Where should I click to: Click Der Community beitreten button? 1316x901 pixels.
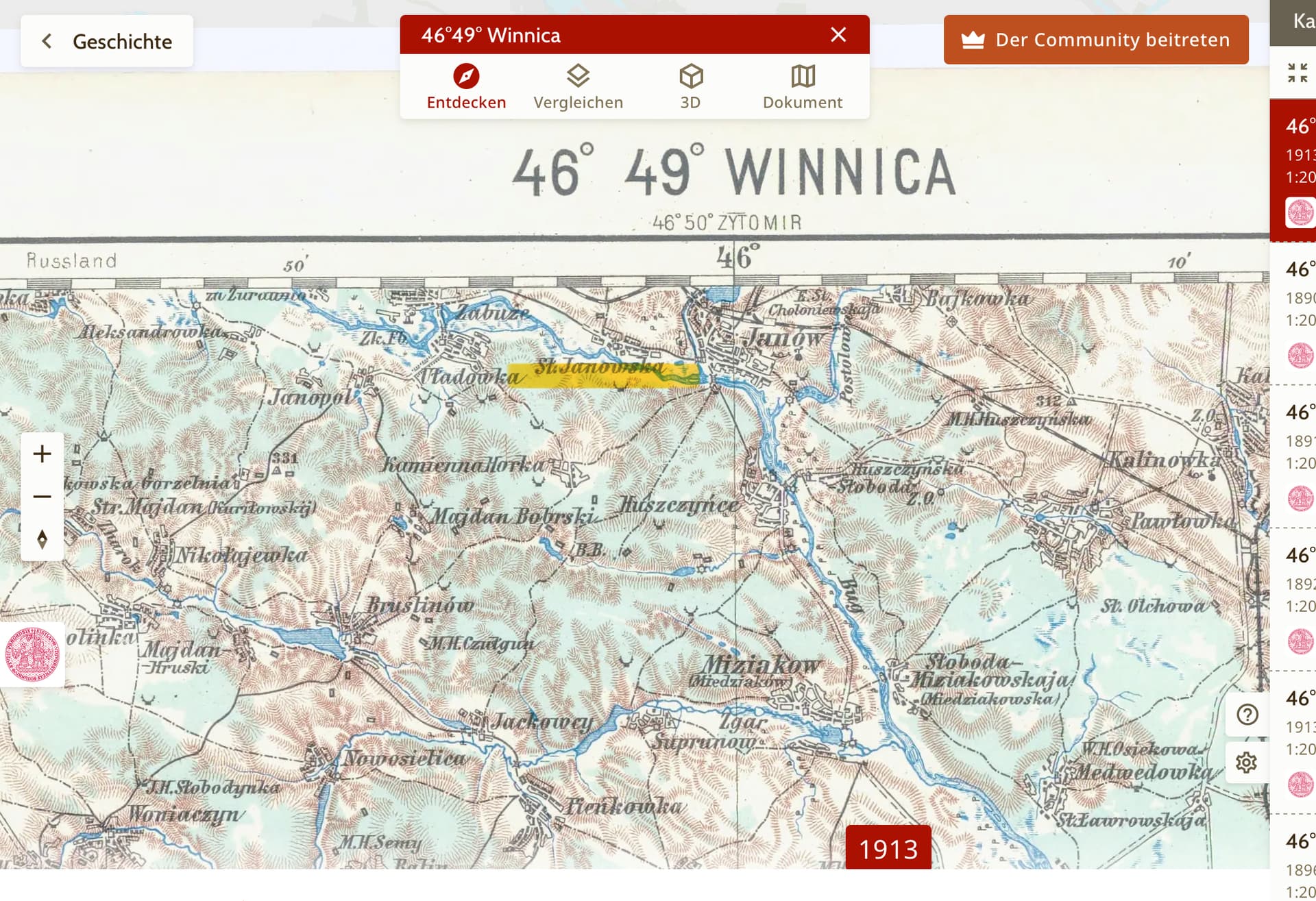1095,40
